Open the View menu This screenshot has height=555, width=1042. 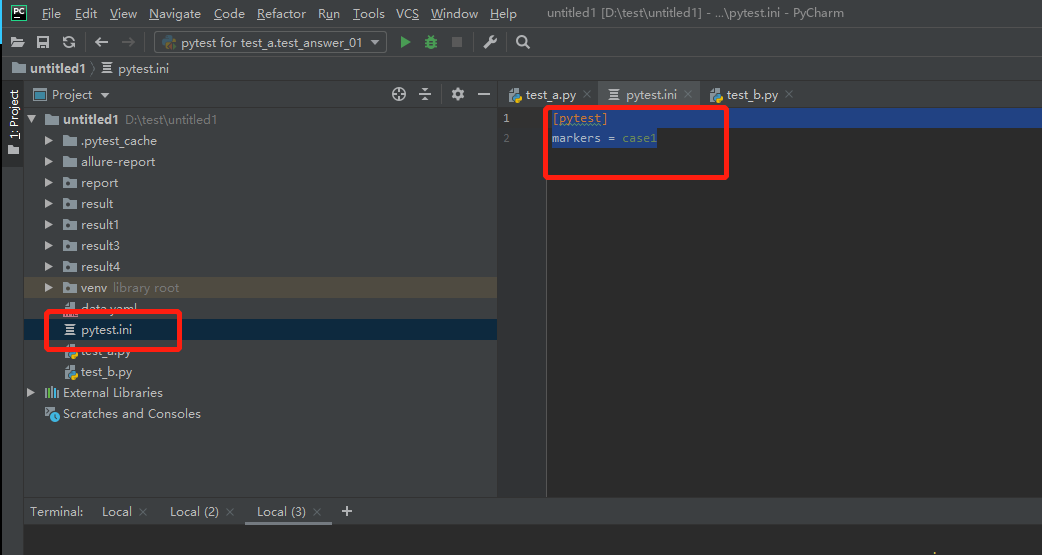point(123,13)
